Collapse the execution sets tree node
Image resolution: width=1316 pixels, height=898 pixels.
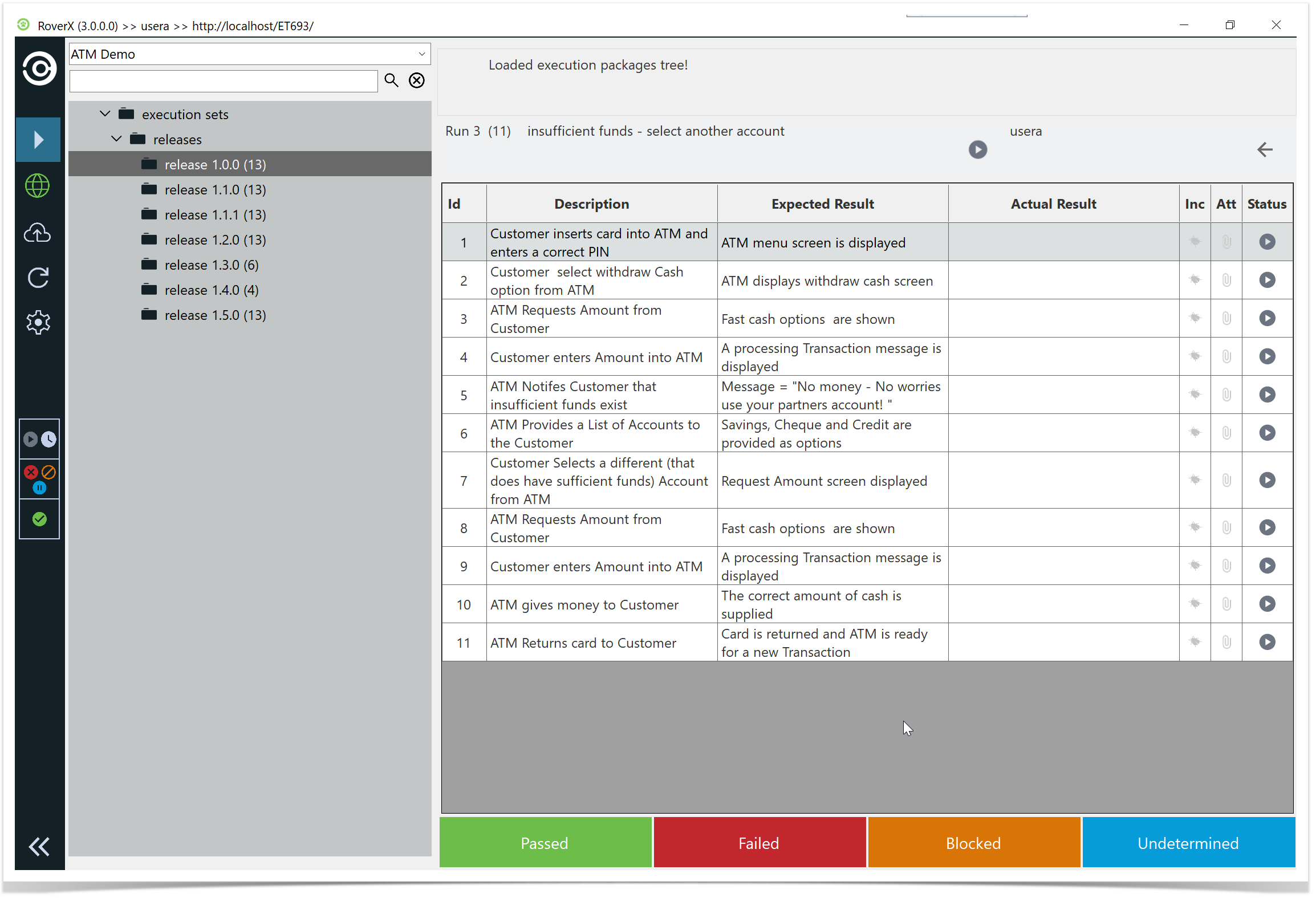click(105, 114)
